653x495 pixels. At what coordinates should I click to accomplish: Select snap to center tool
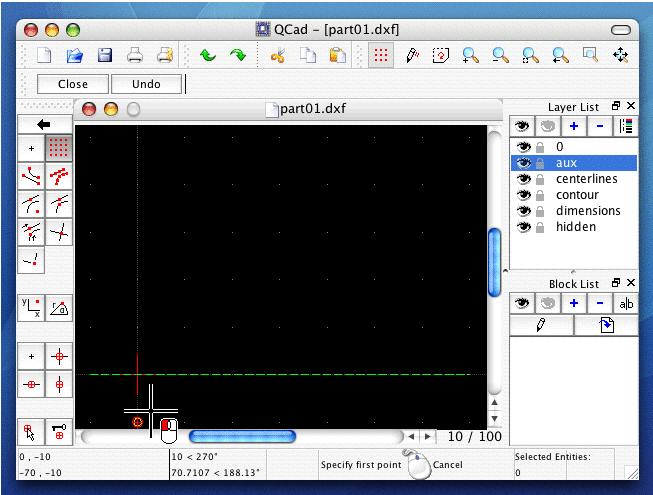pos(31,204)
